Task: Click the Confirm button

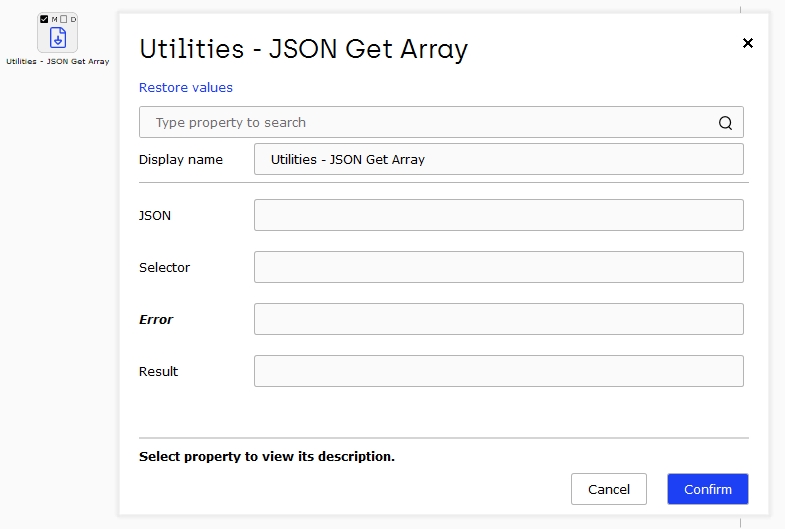Action: point(707,489)
